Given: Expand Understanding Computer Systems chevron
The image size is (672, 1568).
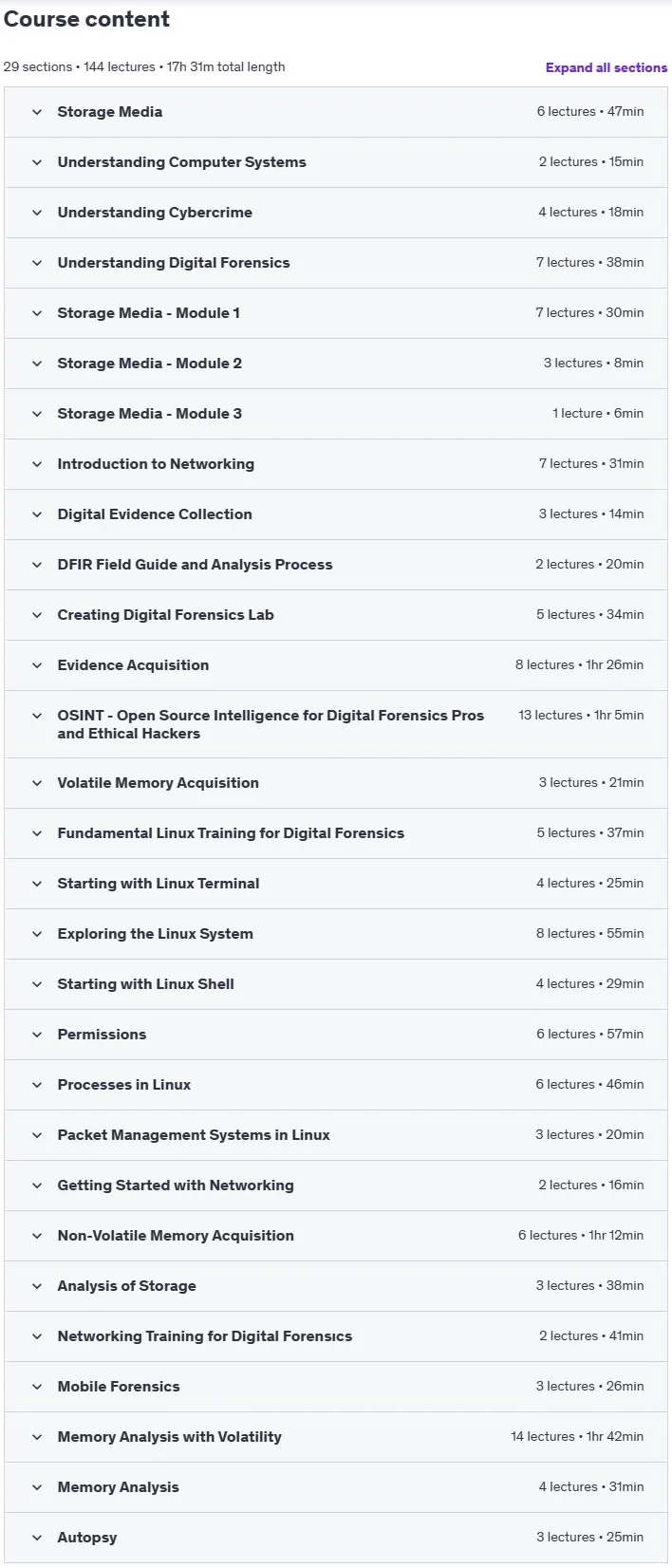Looking at the screenshot, I should [x=37, y=162].
